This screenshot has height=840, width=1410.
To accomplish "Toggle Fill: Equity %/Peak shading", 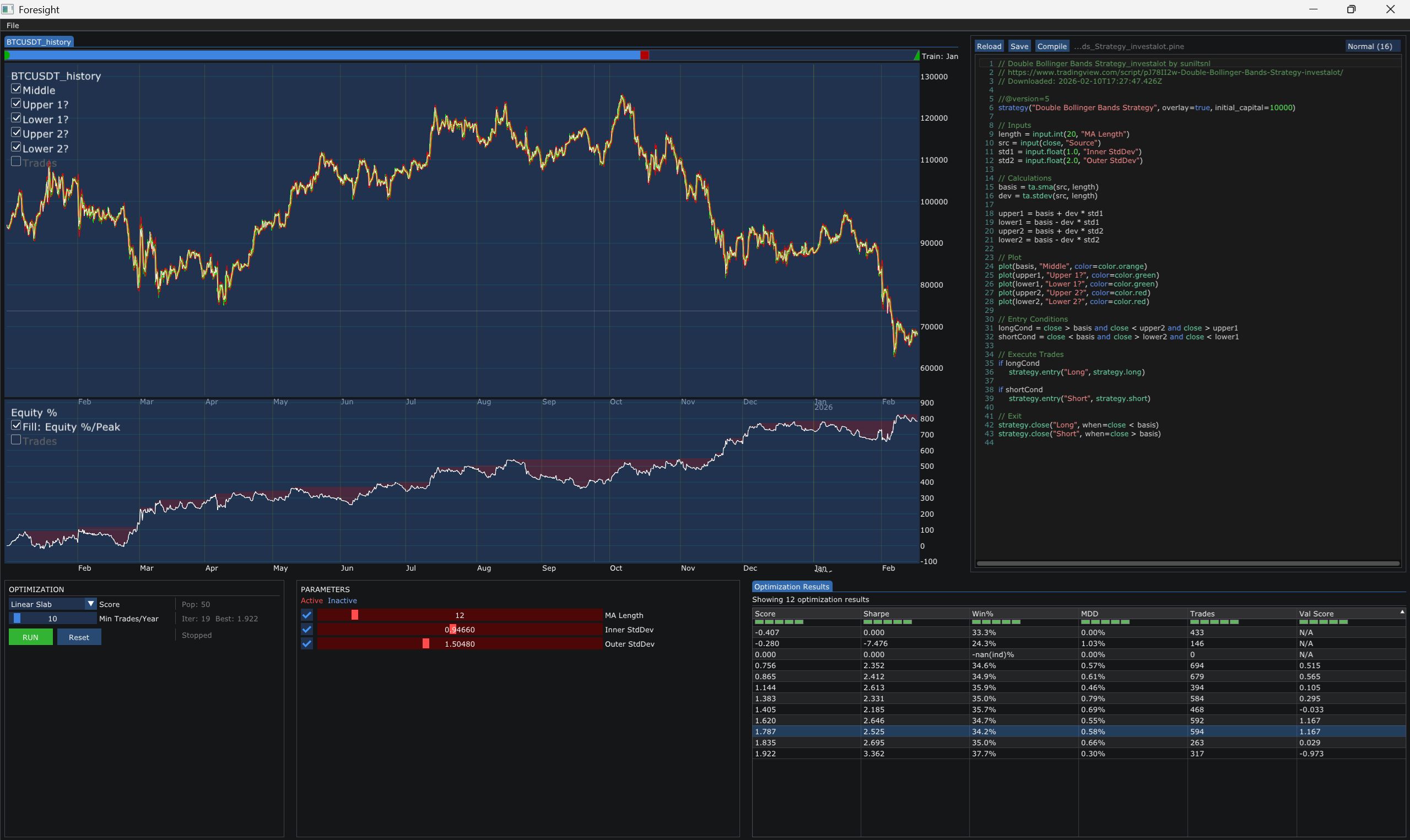I will [x=16, y=426].
